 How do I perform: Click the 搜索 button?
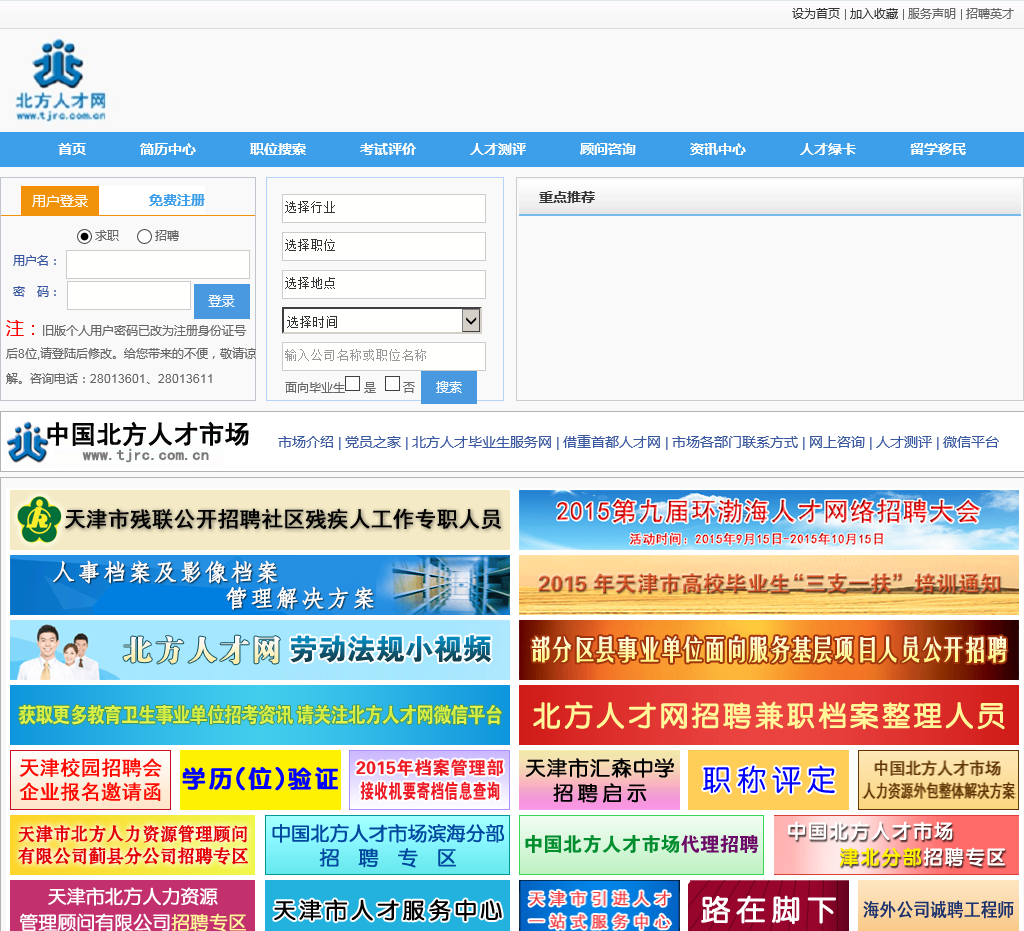pyautogui.click(x=449, y=387)
